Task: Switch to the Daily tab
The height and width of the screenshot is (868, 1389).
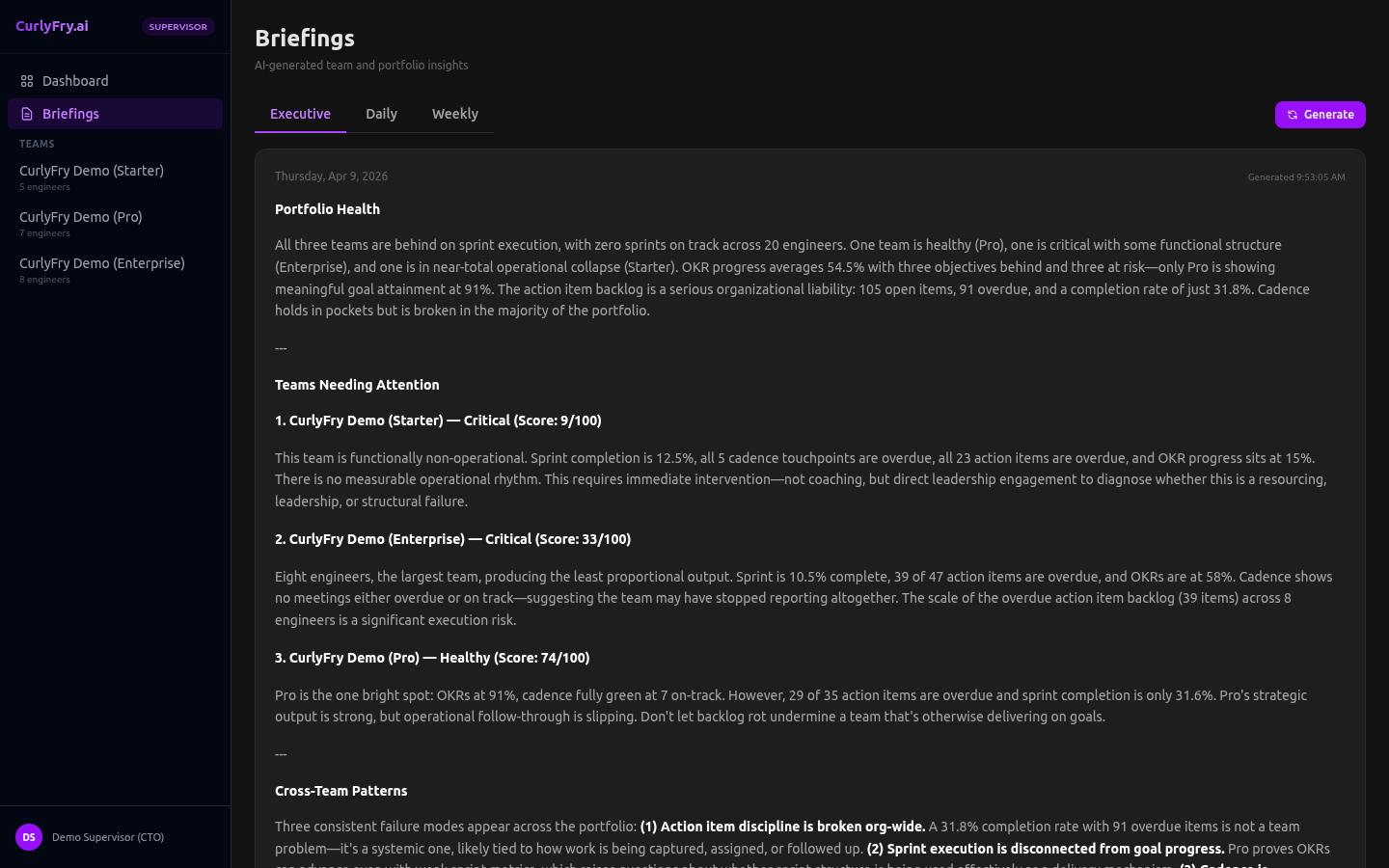Action: point(381,114)
